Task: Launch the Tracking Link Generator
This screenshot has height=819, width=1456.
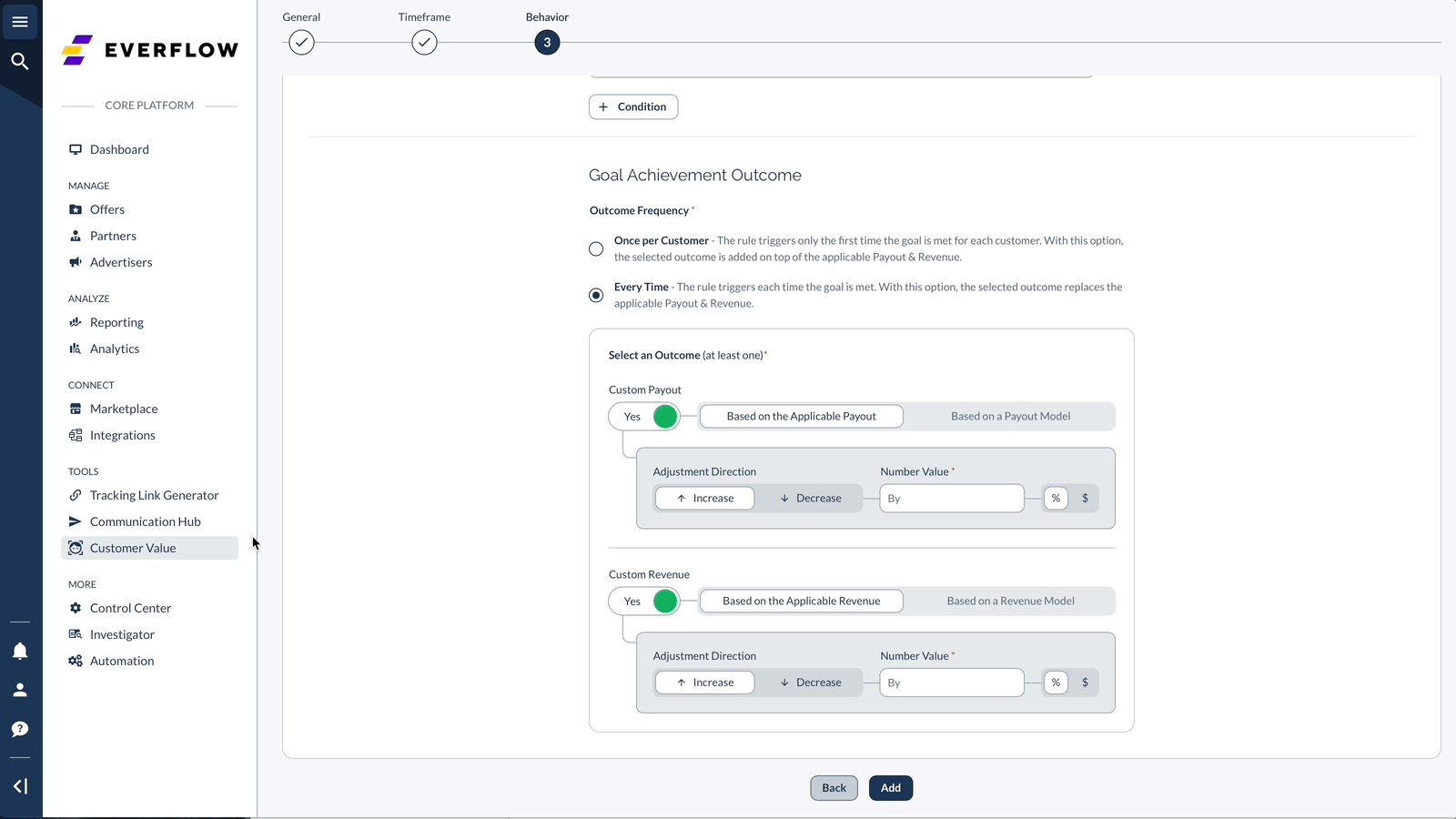Action: click(x=153, y=495)
